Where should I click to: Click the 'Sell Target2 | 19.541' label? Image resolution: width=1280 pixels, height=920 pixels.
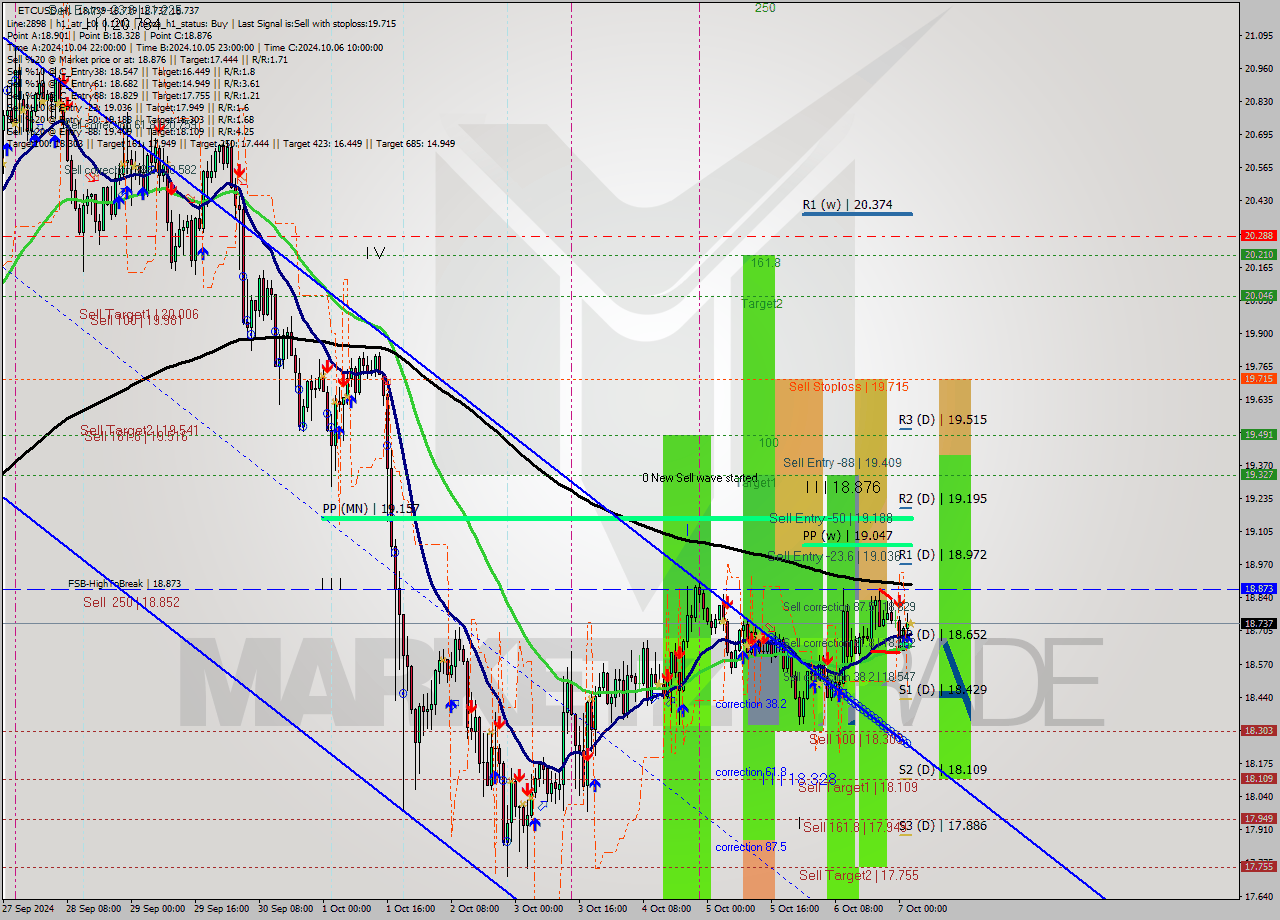tap(139, 430)
